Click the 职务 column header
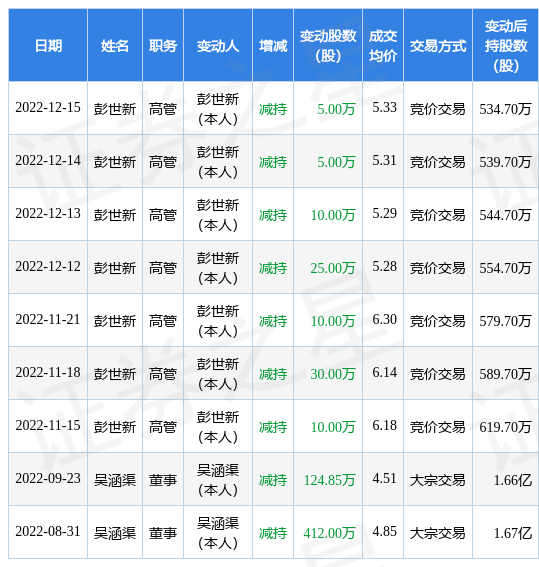This screenshot has width=539, height=567. coord(163,46)
